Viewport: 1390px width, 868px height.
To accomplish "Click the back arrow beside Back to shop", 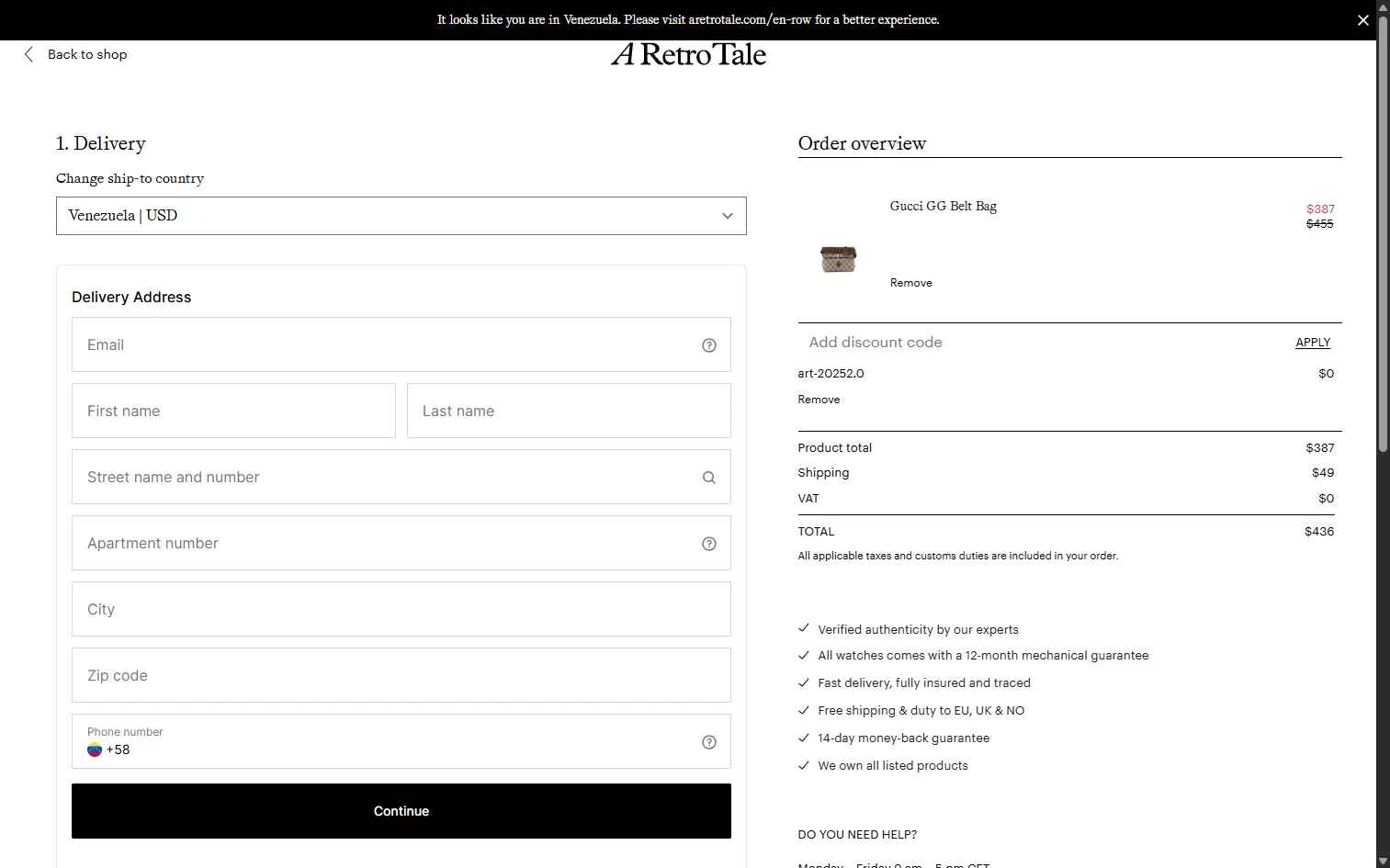I will pos(28,54).
